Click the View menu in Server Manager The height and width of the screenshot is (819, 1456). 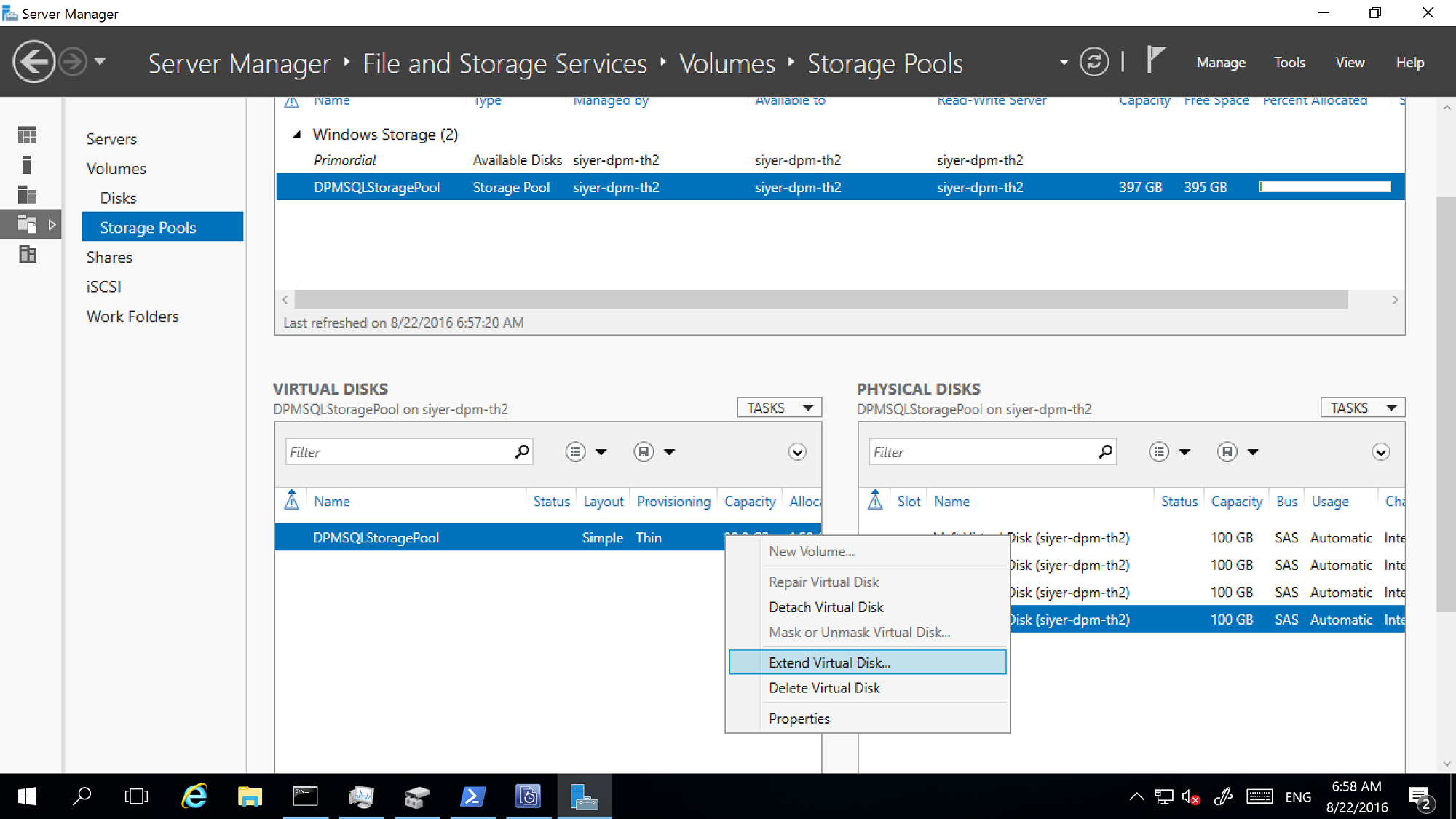click(1349, 62)
